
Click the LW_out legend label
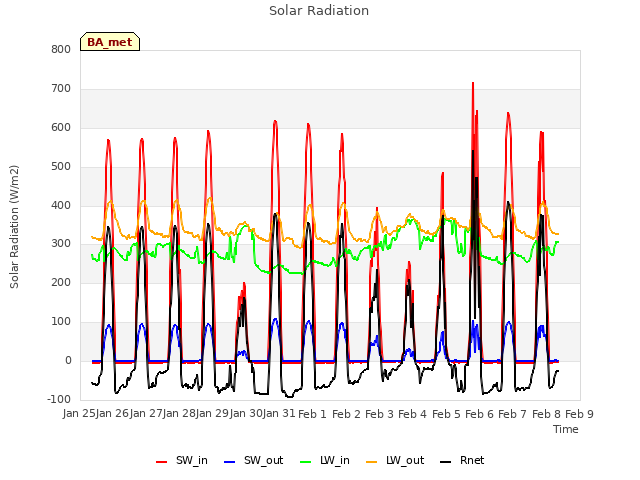coord(405,460)
